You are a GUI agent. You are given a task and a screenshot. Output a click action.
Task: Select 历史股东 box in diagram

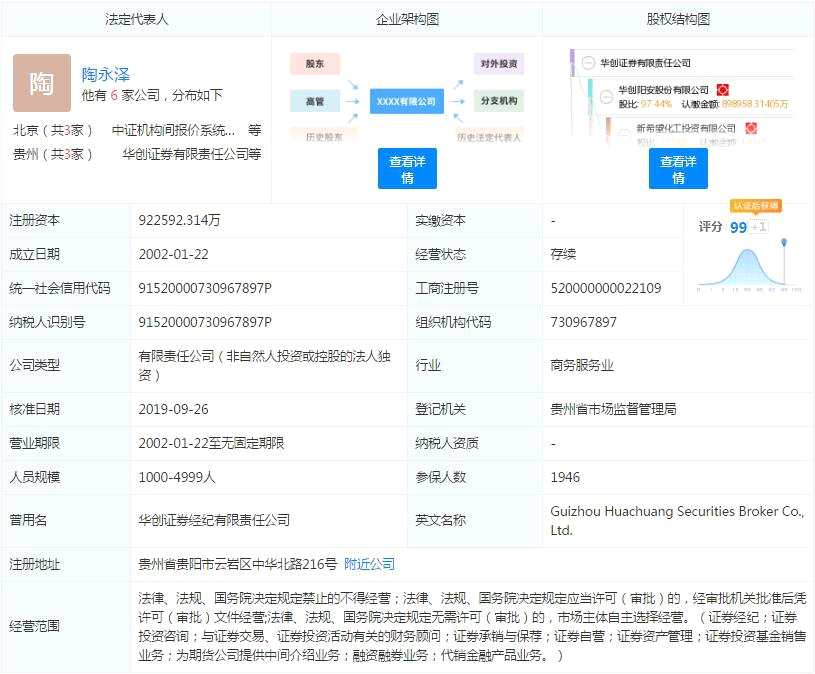[x=324, y=137]
